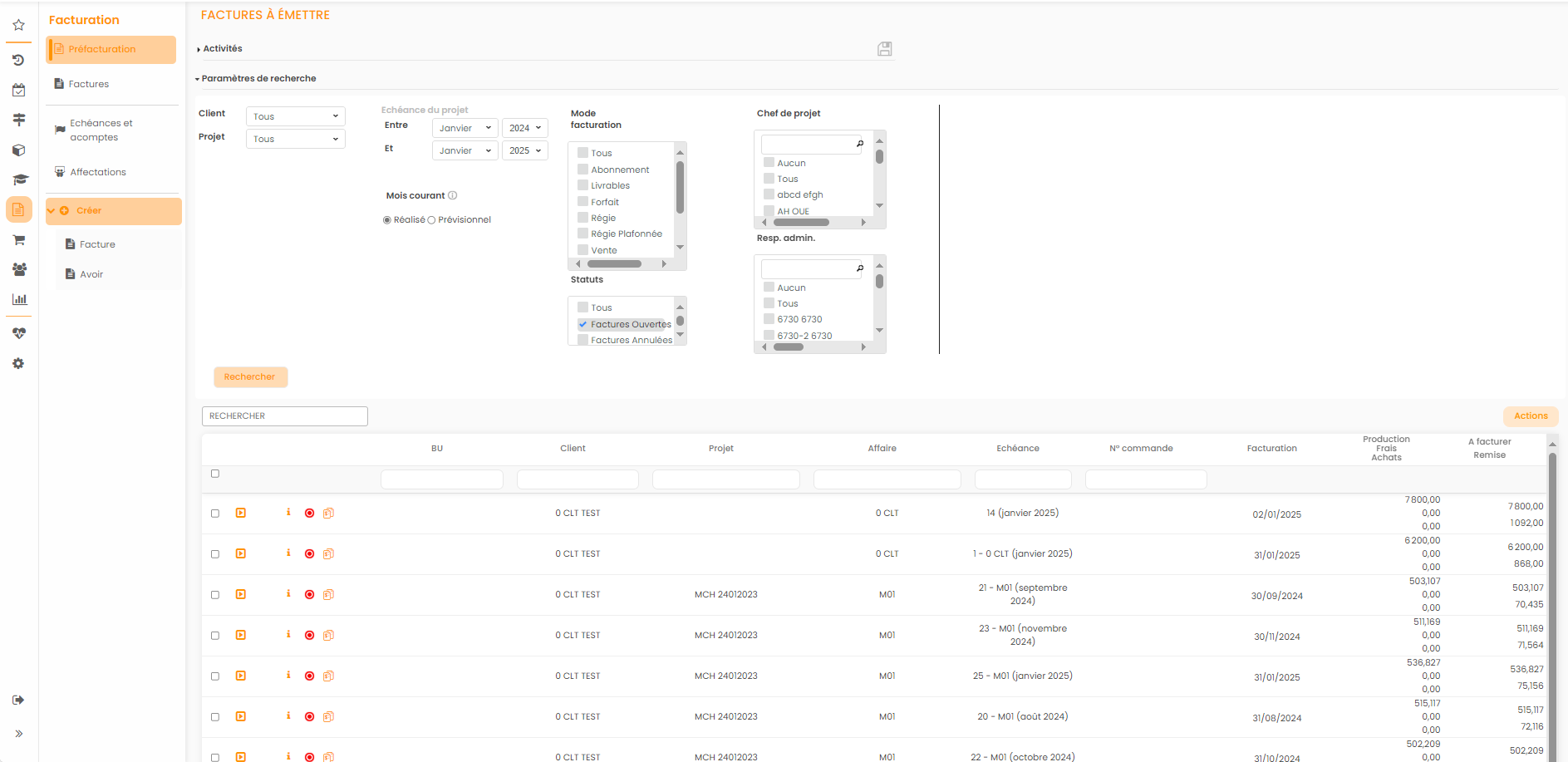Image resolution: width=1568 pixels, height=762 pixels.
Task: Check the Abonnement billing mode box
Action: [x=582, y=170]
